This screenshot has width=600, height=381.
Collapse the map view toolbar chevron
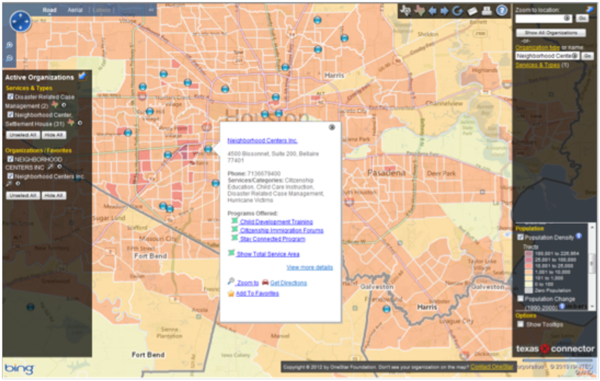click(x=151, y=10)
